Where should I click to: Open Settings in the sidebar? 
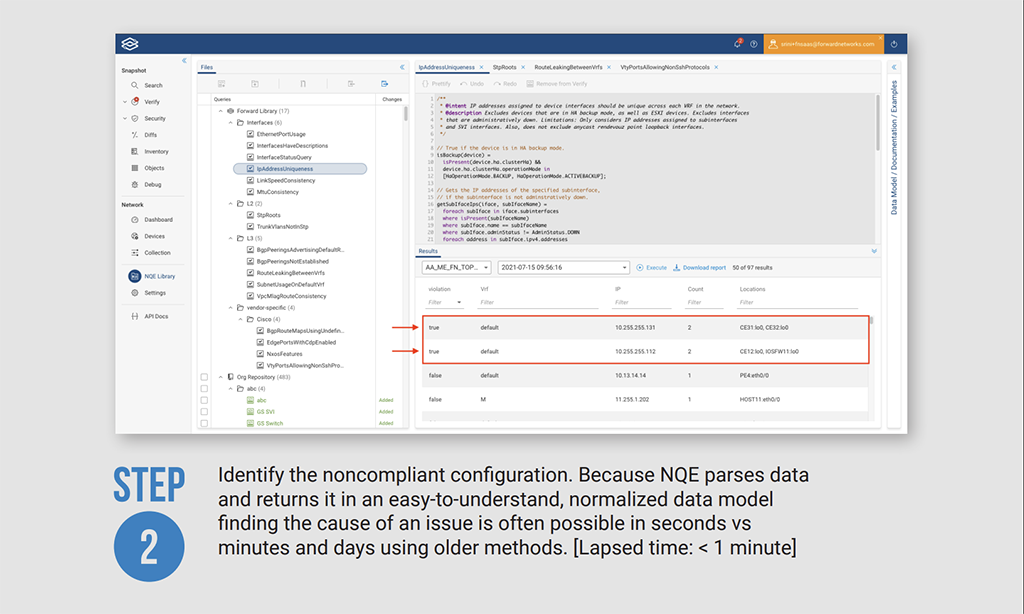pos(148,293)
